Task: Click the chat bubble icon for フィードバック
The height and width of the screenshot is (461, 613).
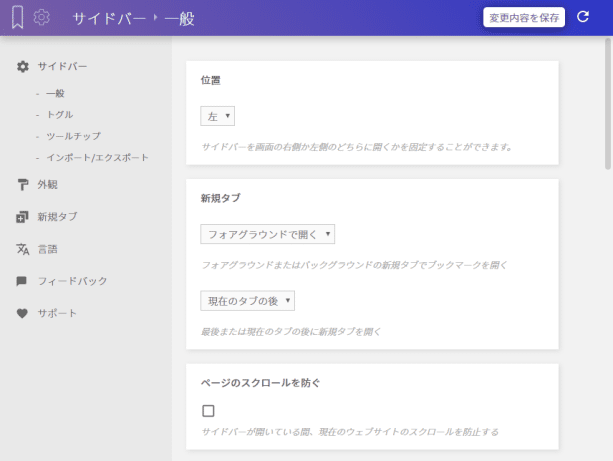Action: click(22, 281)
